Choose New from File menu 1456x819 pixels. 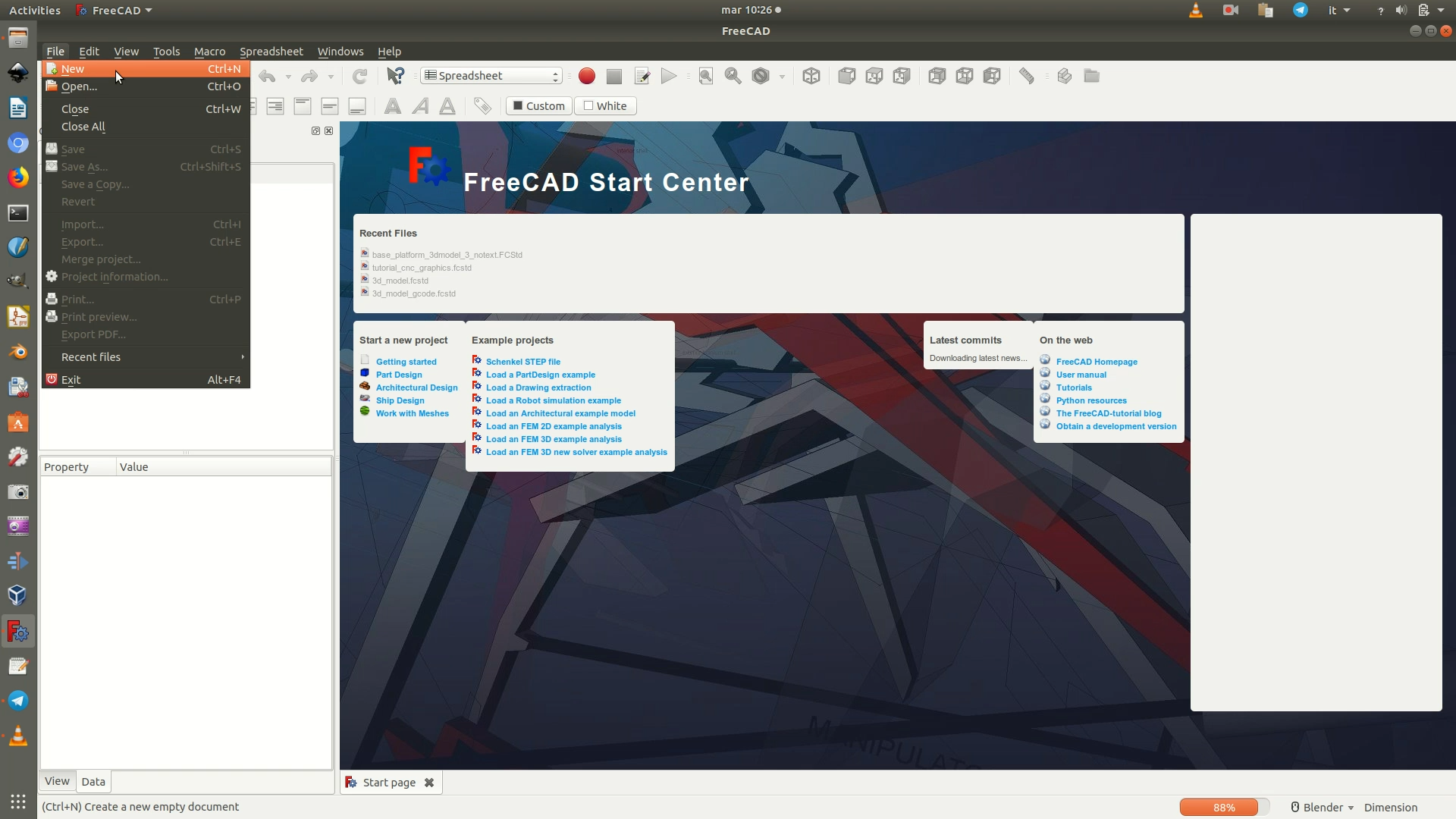(x=146, y=69)
